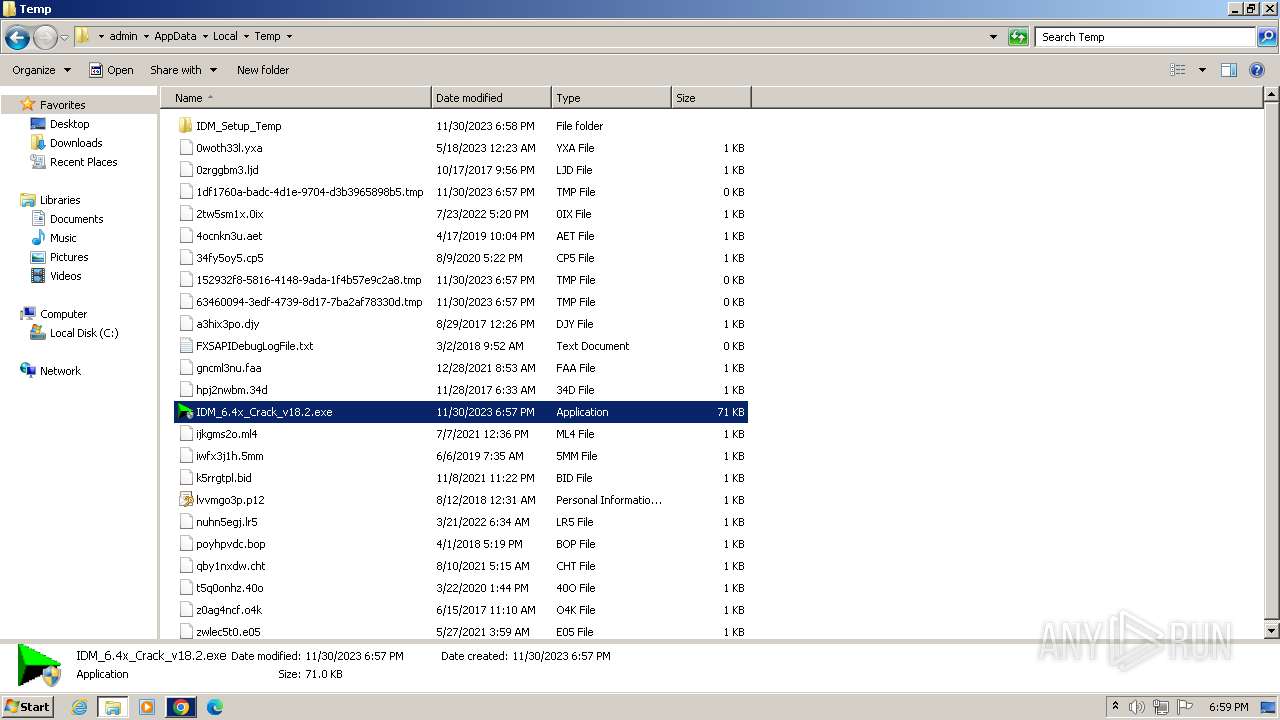Viewport: 1280px width, 720px height.
Task: Toggle the preview pane
Action: pos(1229,70)
